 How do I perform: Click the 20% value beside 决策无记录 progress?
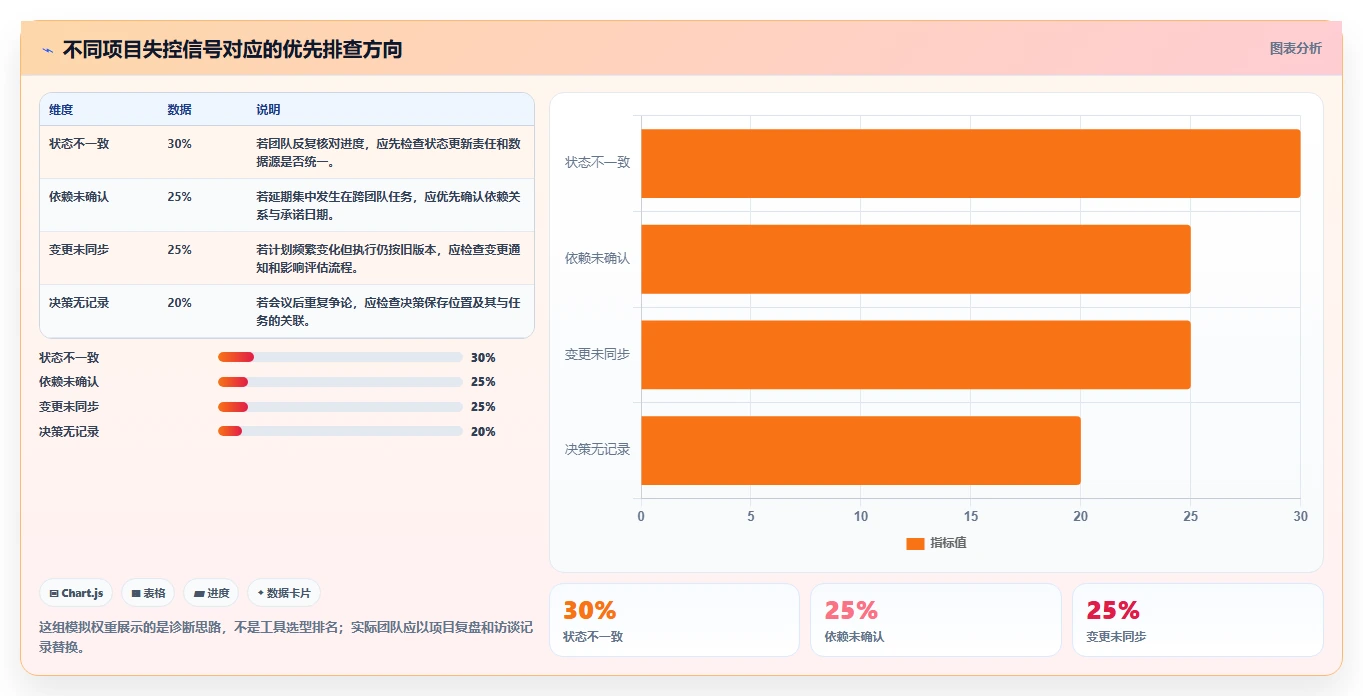(483, 432)
